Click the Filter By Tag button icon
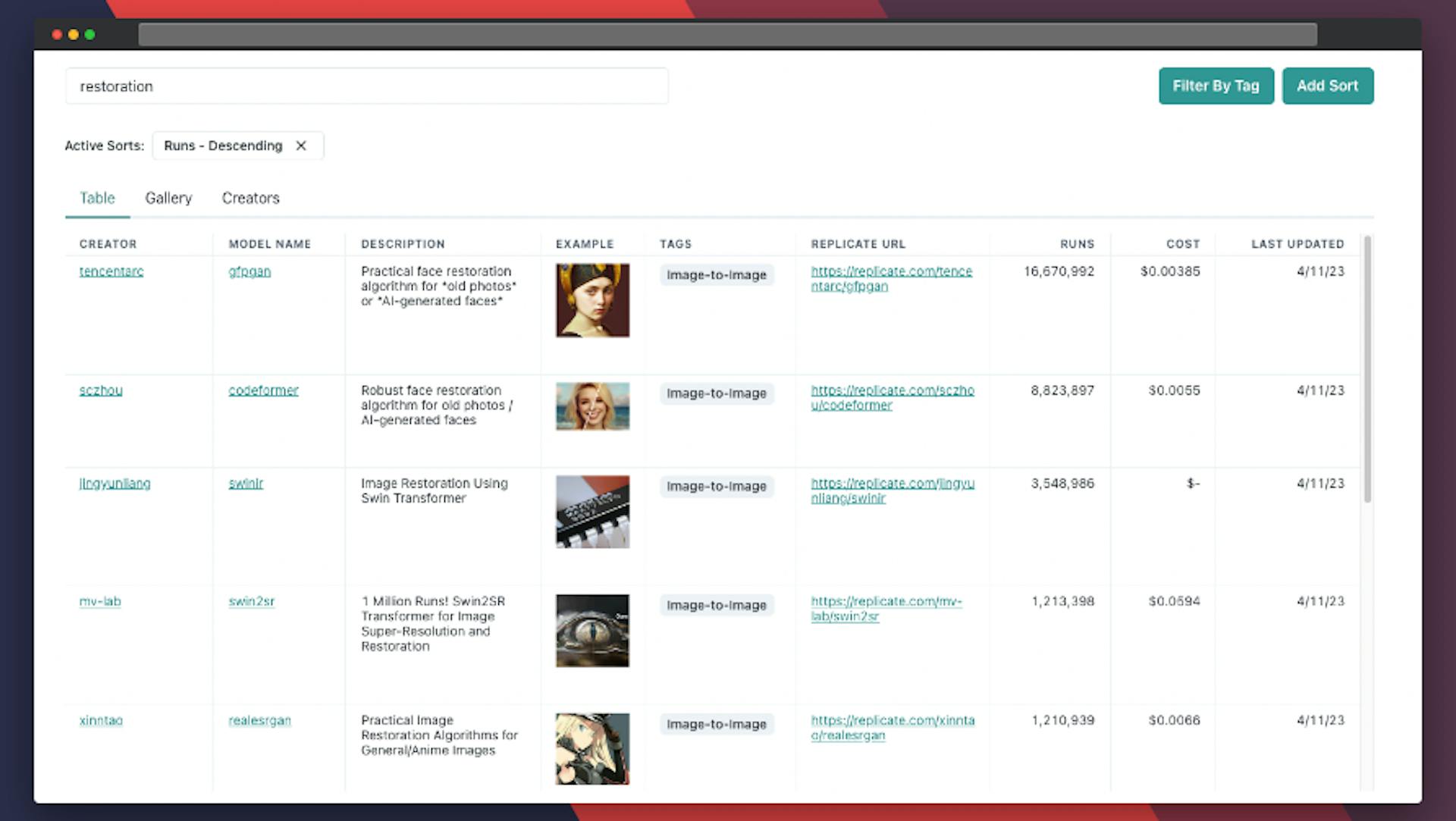 (1216, 86)
